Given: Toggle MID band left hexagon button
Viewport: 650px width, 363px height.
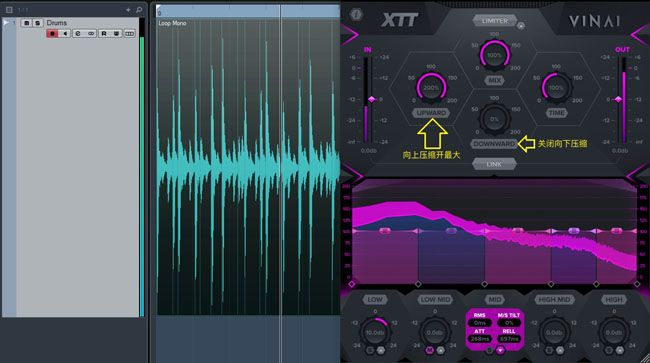Looking at the screenshot, I should pyautogui.click(x=489, y=351).
